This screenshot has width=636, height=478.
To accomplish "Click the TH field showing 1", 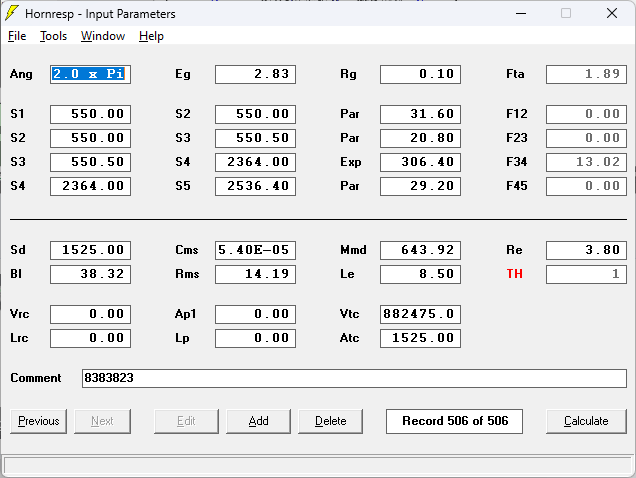I will pyautogui.click(x=586, y=274).
